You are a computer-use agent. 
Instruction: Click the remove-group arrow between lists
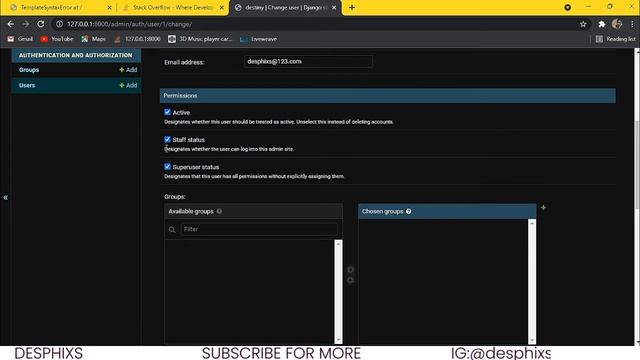click(x=350, y=280)
